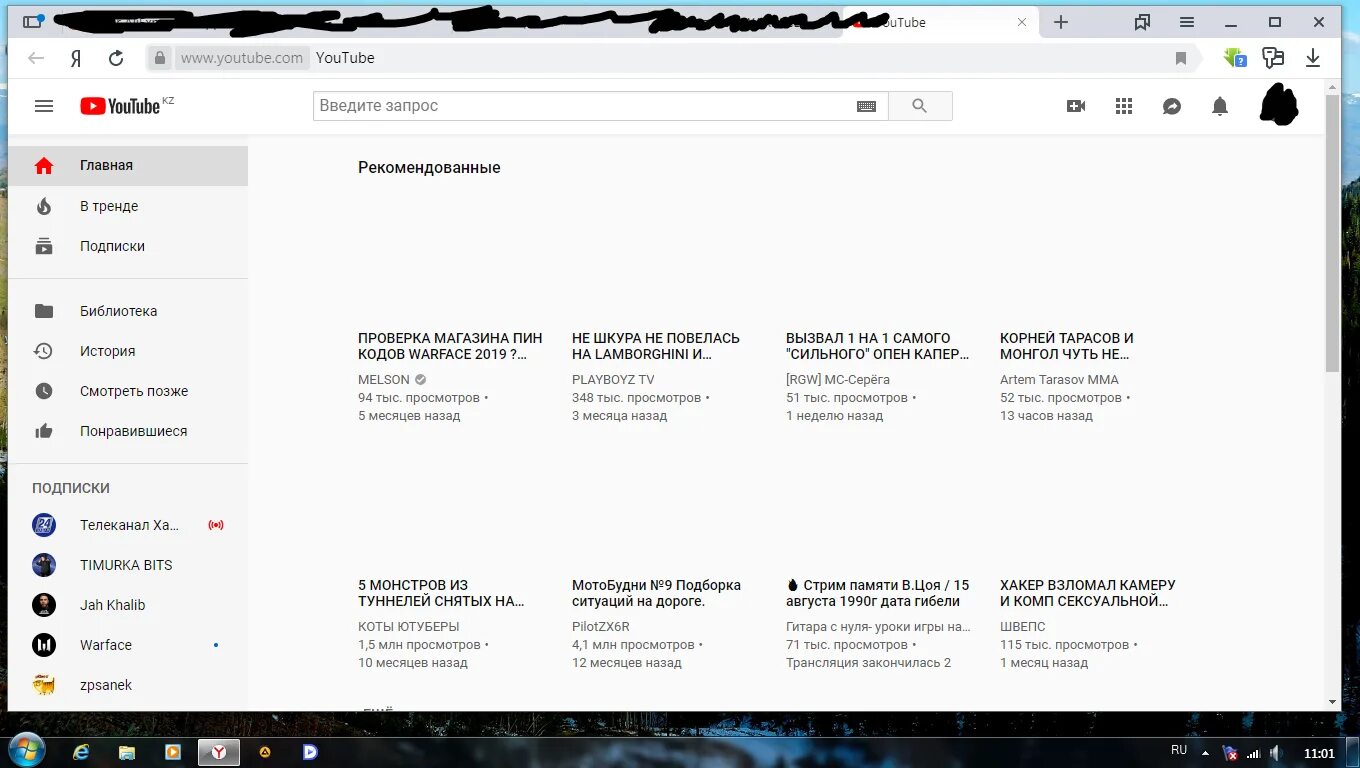Click the padlock site security icon
Viewport: 1360px width, 768px height.
(x=159, y=58)
